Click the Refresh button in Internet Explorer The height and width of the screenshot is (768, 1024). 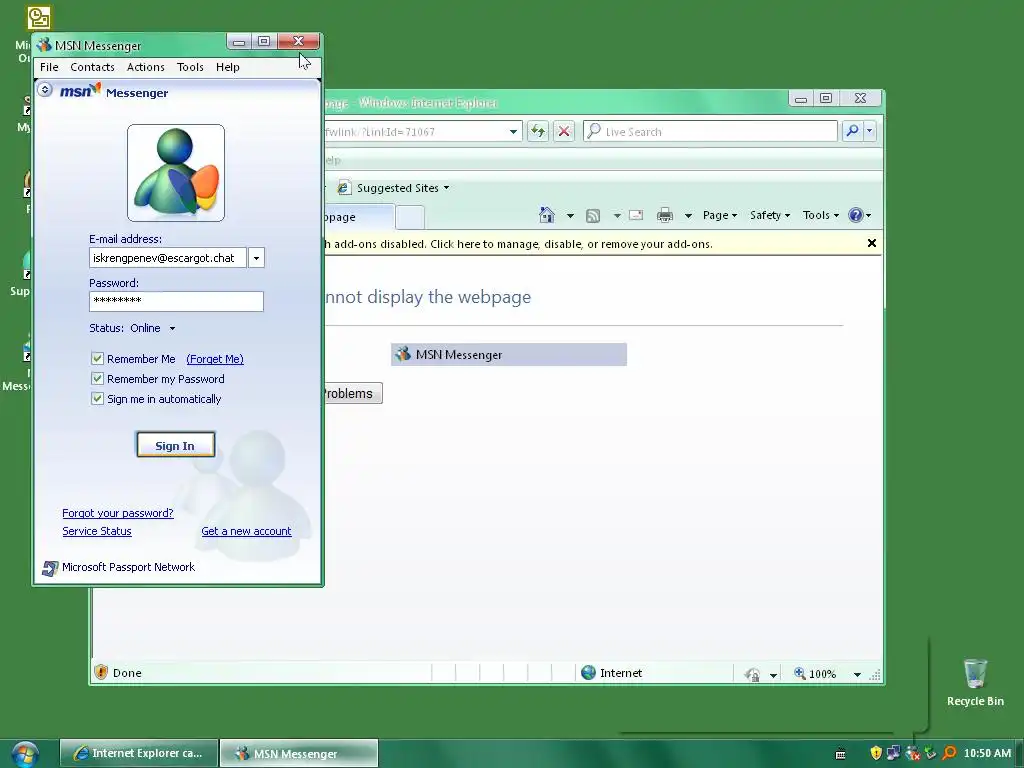[x=537, y=131]
